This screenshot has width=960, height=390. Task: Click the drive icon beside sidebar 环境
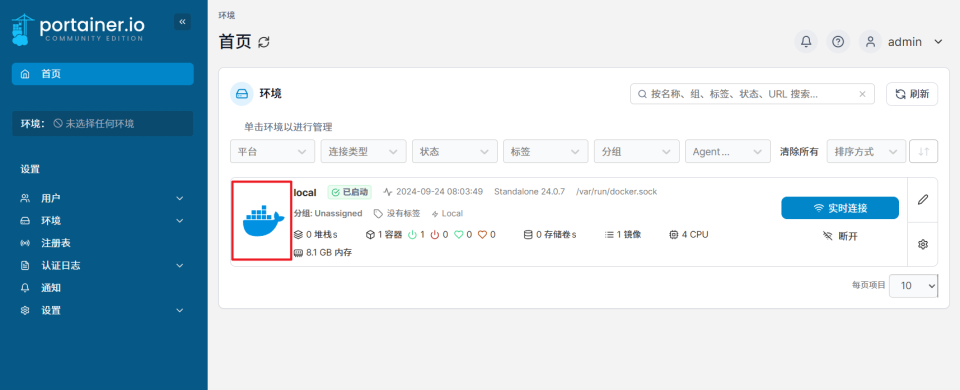[x=25, y=221]
